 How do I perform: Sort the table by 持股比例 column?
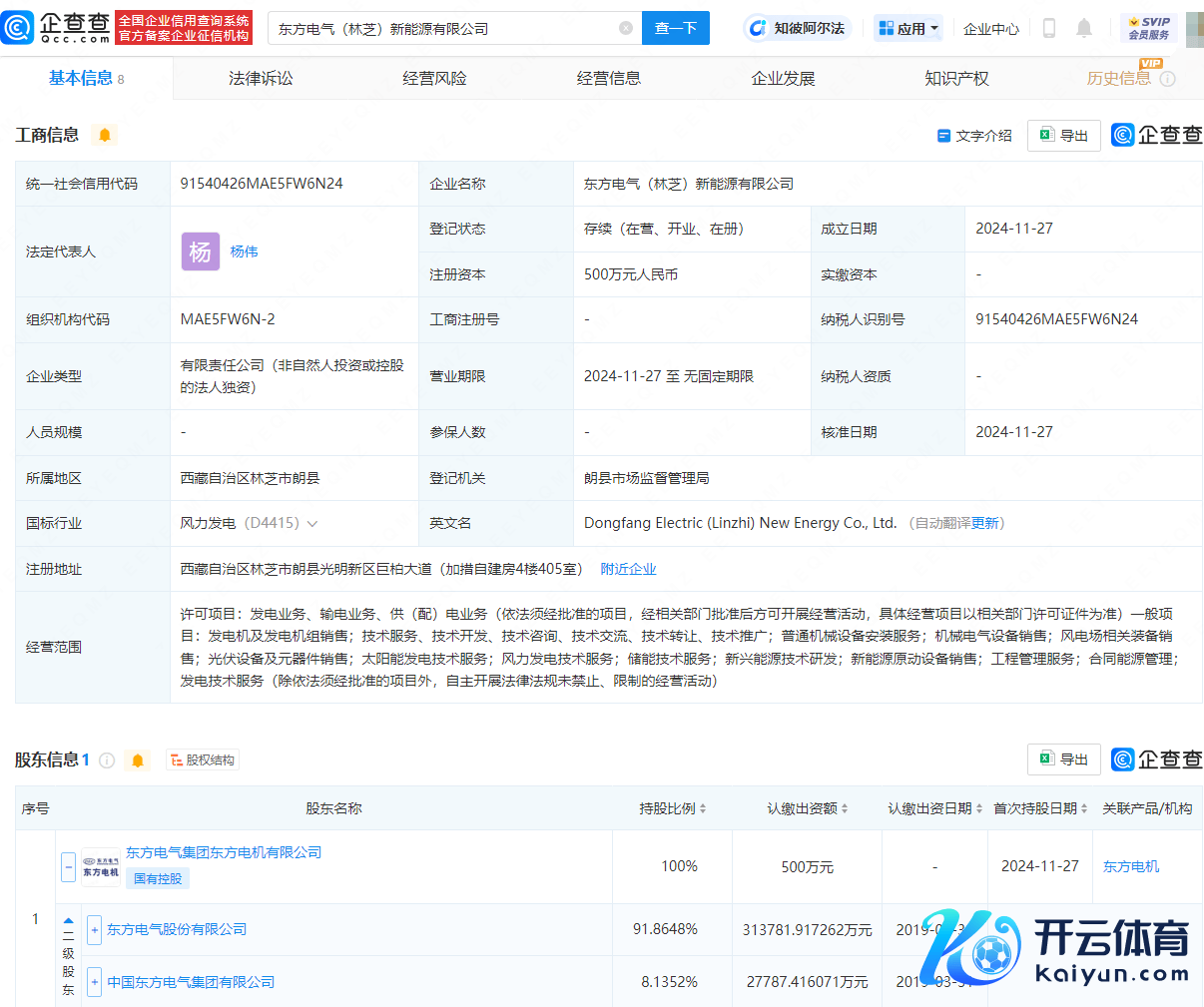coord(673,808)
